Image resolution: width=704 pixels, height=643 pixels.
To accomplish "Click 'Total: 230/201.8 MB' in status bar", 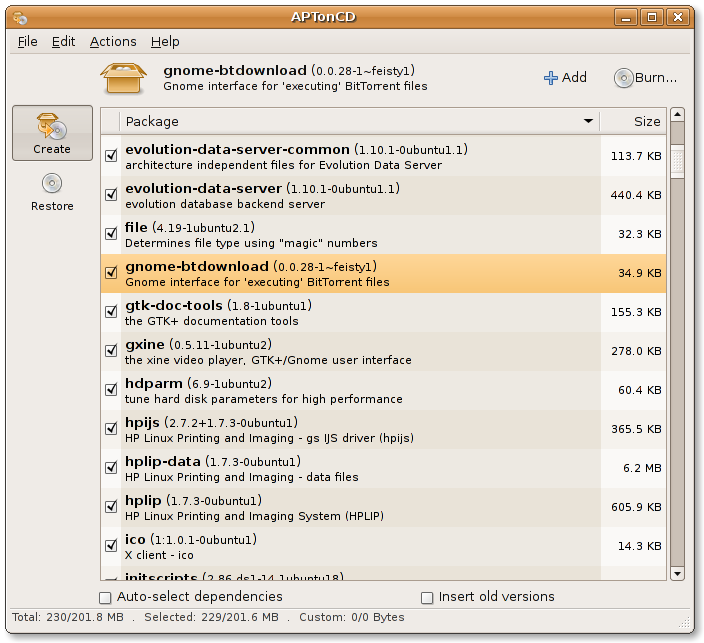I will coord(67,617).
